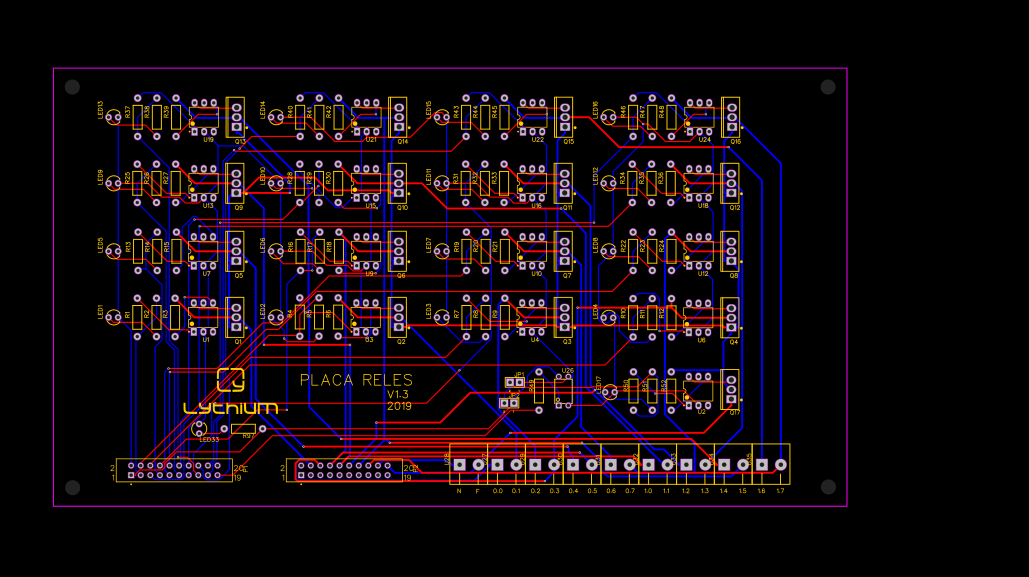
Task: Select the LED13 footprint in the top-left corner
Action: click(x=113, y=115)
